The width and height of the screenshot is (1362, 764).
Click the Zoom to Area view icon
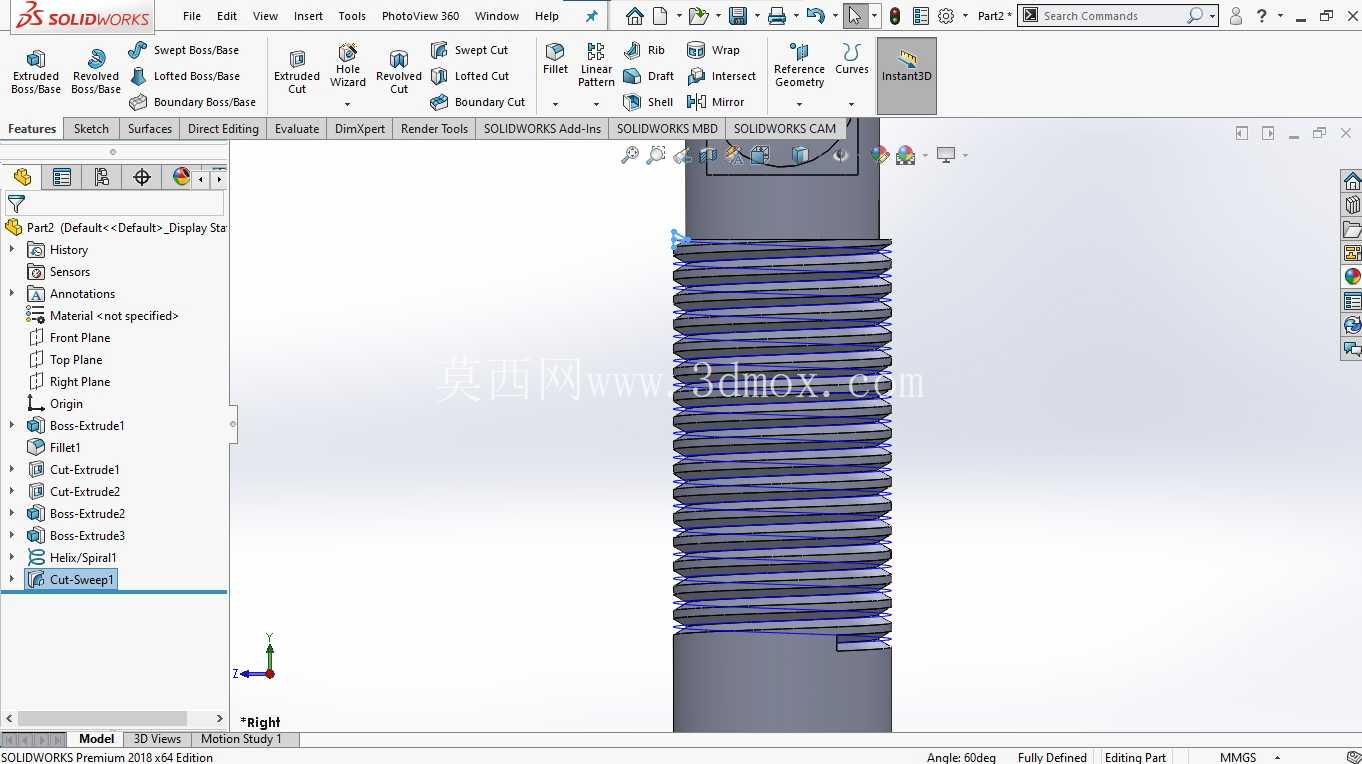coord(656,155)
